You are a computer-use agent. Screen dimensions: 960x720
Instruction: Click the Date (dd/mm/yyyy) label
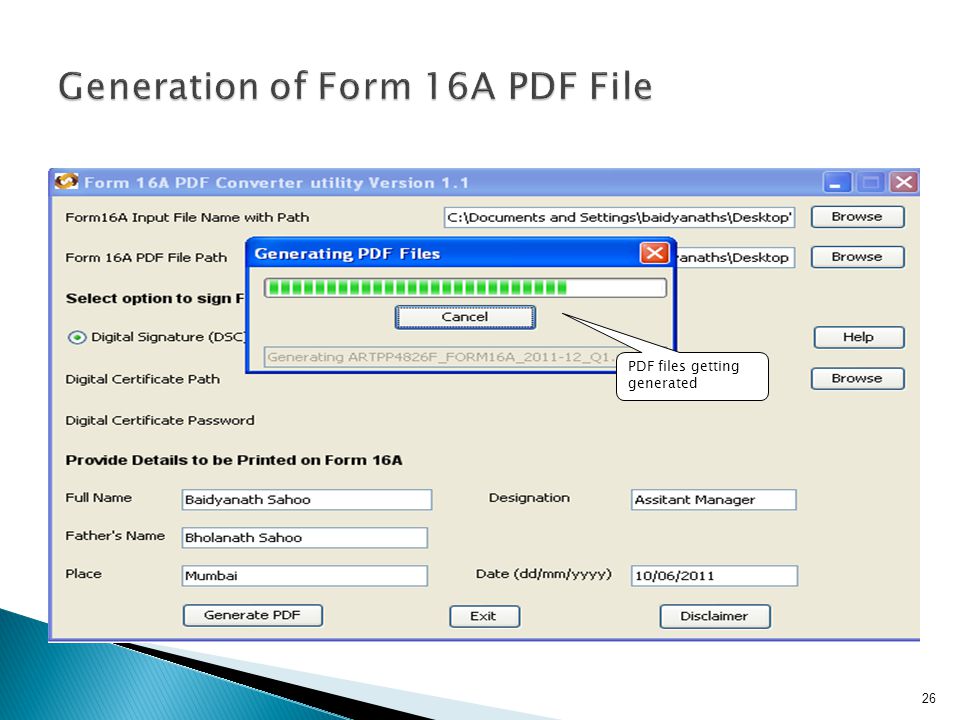(x=544, y=574)
